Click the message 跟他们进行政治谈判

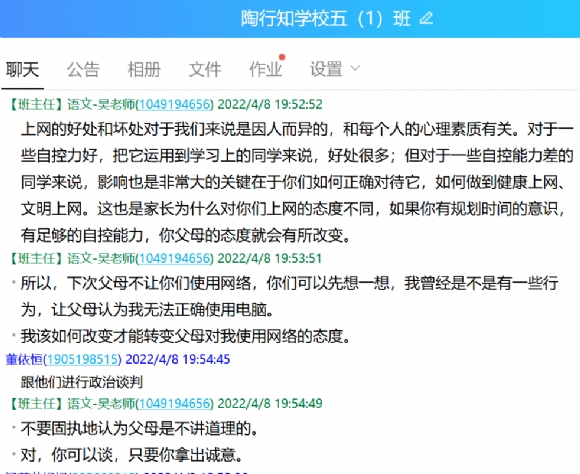point(82,382)
